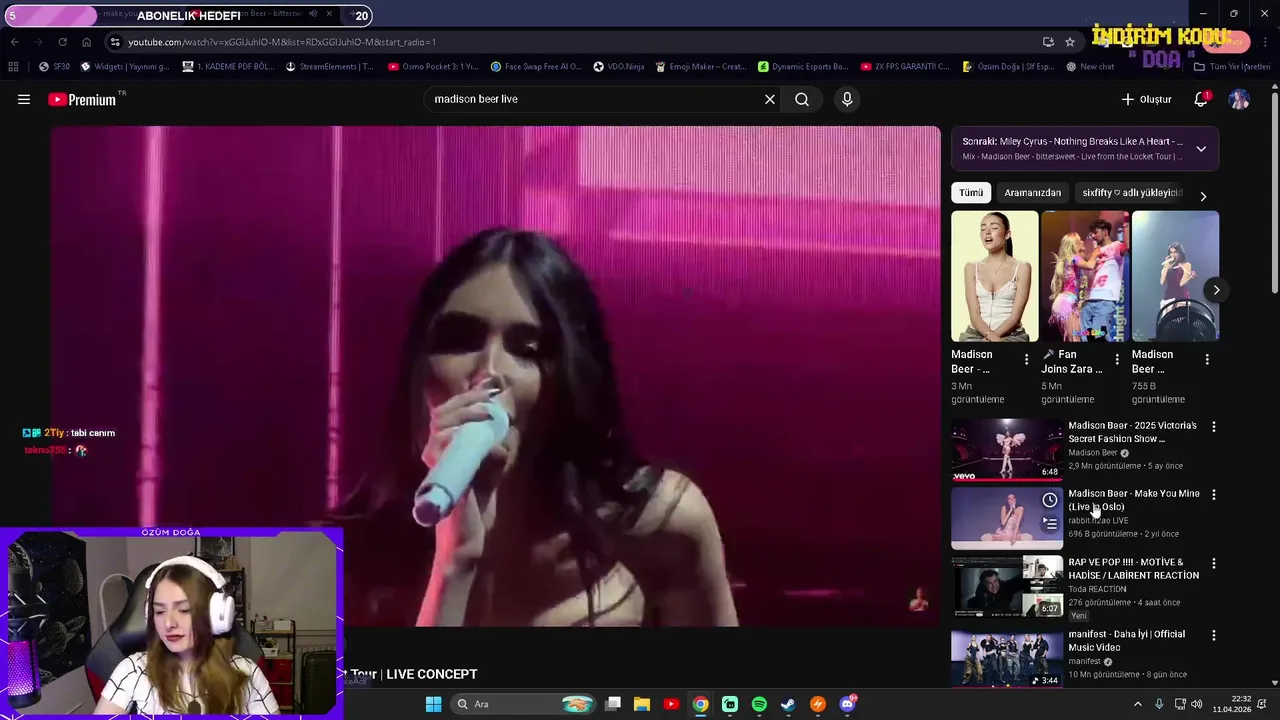Image resolution: width=1280 pixels, height=720 pixels.
Task: Open the taskbar volume control
Action: tap(1196, 704)
